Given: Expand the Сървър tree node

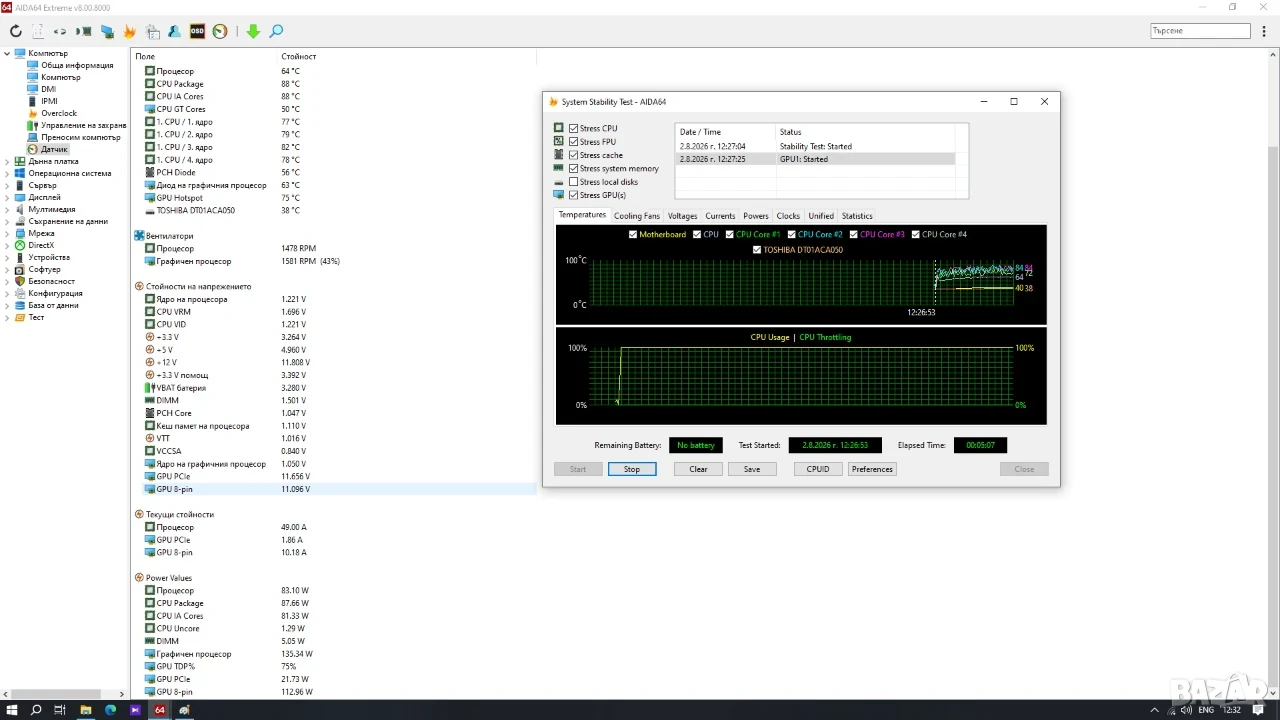Looking at the screenshot, I should pos(8,185).
